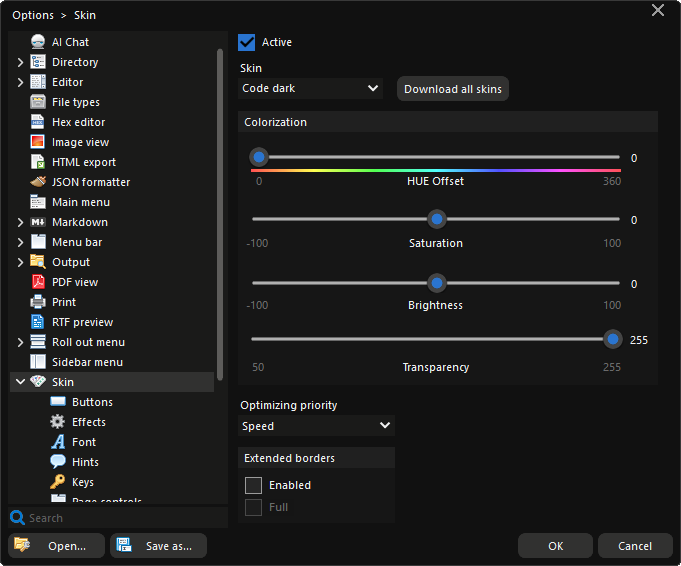Click the HTML export icon
This screenshot has height=566, width=681.
[38, 162]
